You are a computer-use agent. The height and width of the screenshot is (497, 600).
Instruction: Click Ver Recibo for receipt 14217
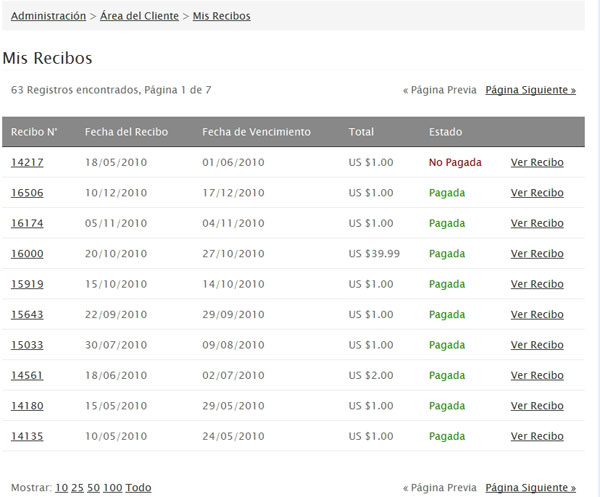[x=537, y=163]
